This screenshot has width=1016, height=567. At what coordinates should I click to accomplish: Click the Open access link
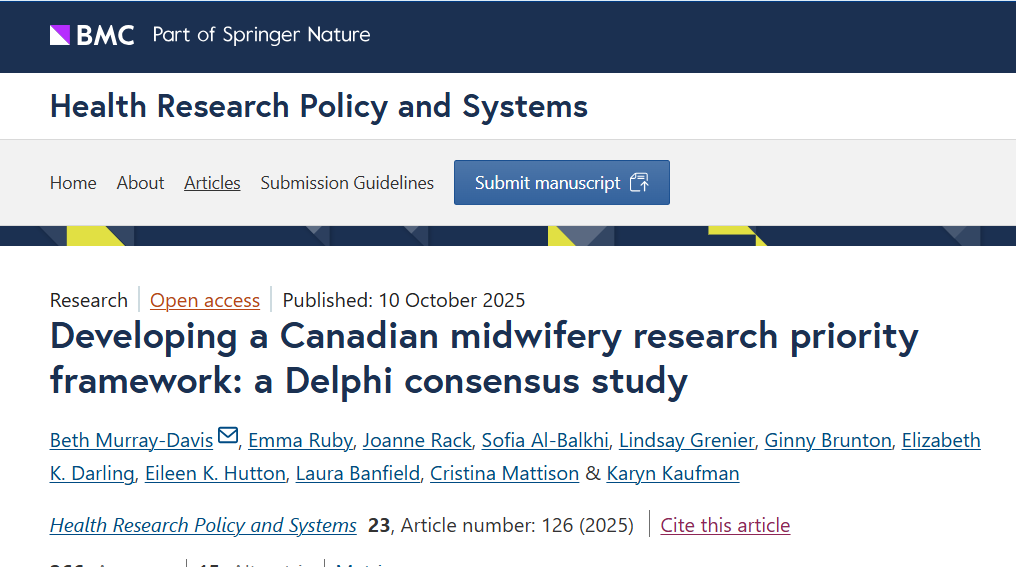coord(205,300)
